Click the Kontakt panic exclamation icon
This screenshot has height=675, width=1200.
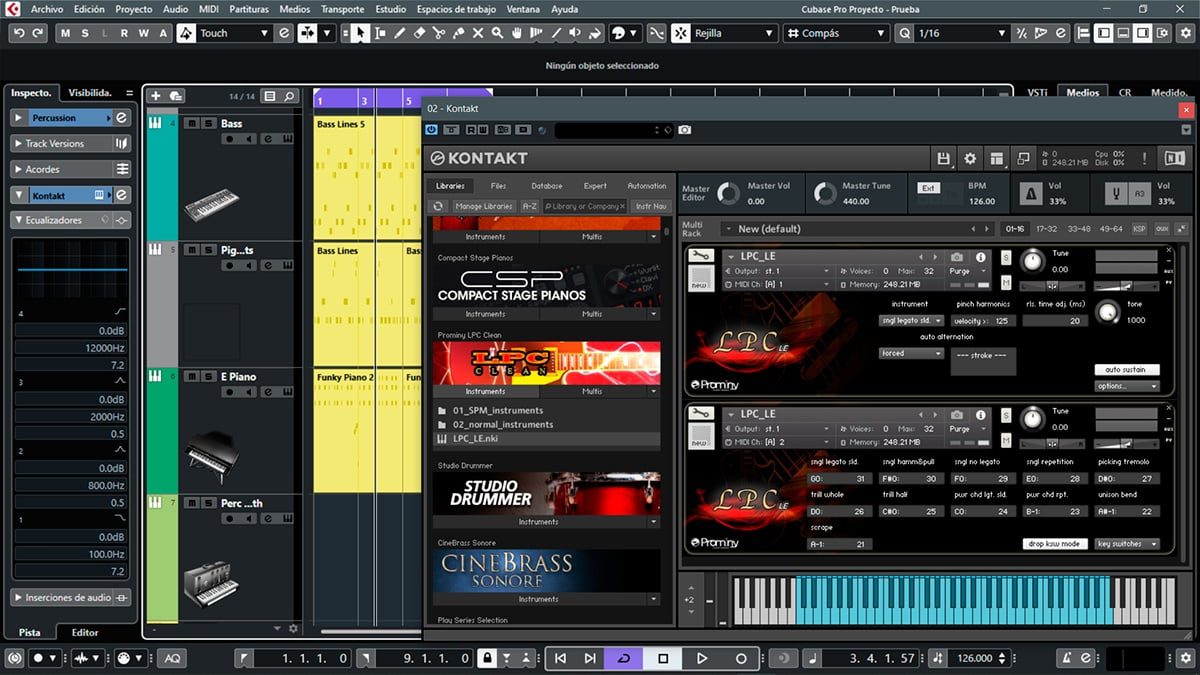click(x=1145, y=158)
